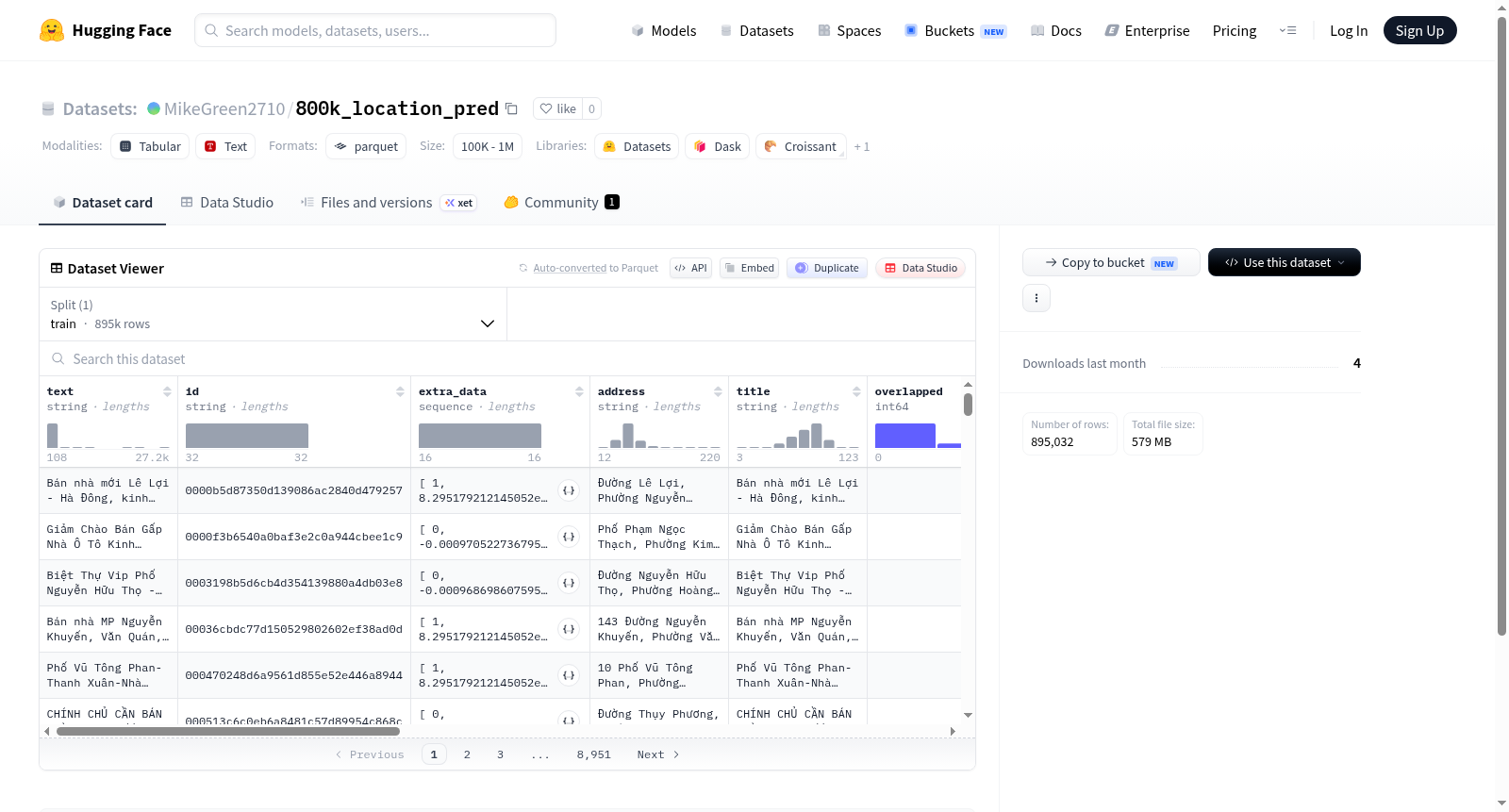1509x812 pixels.
Task: Expand JSON braces in 0003198b5d6c row
Action: [569, 583]
